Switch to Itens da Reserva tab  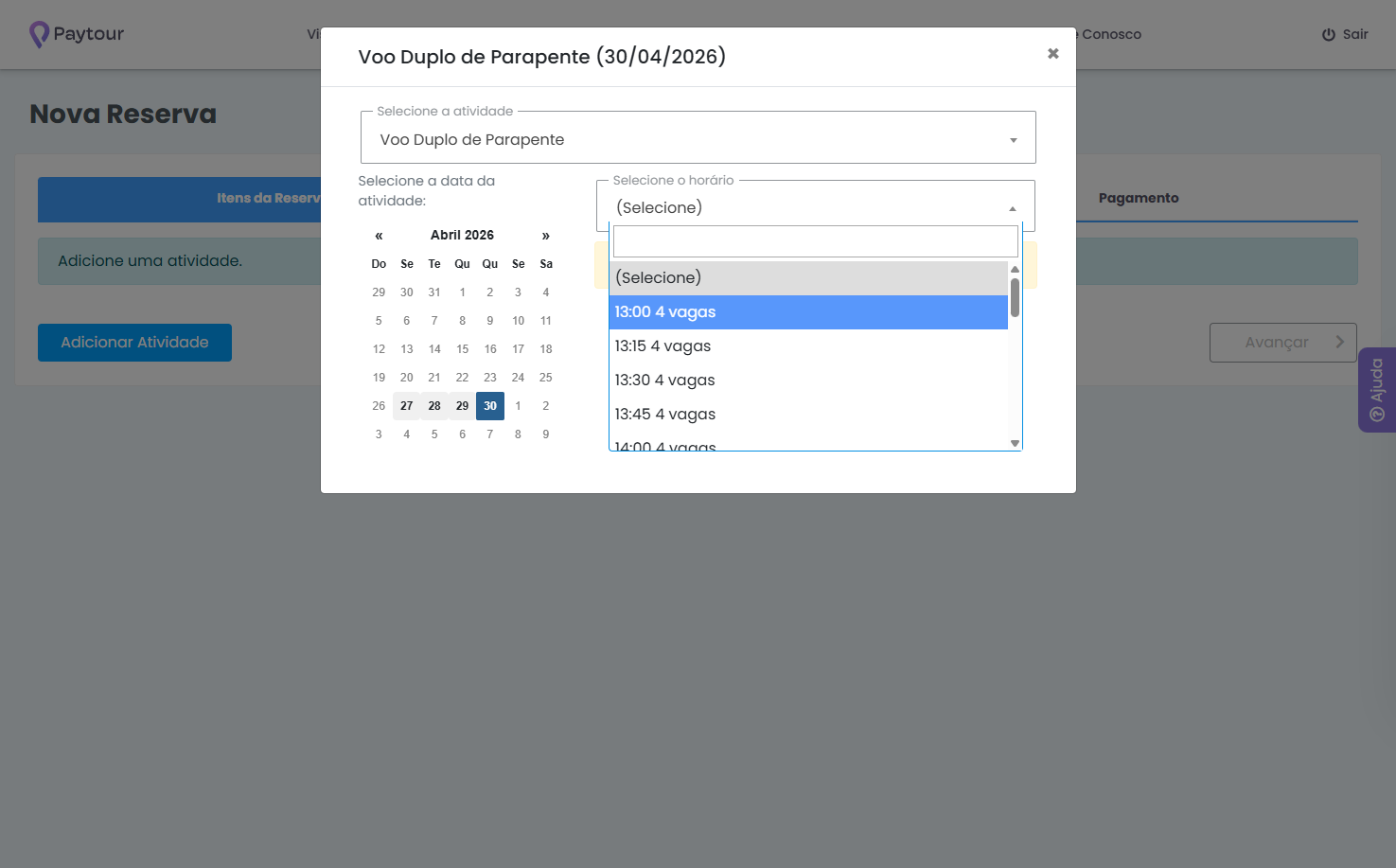(269, 198)
